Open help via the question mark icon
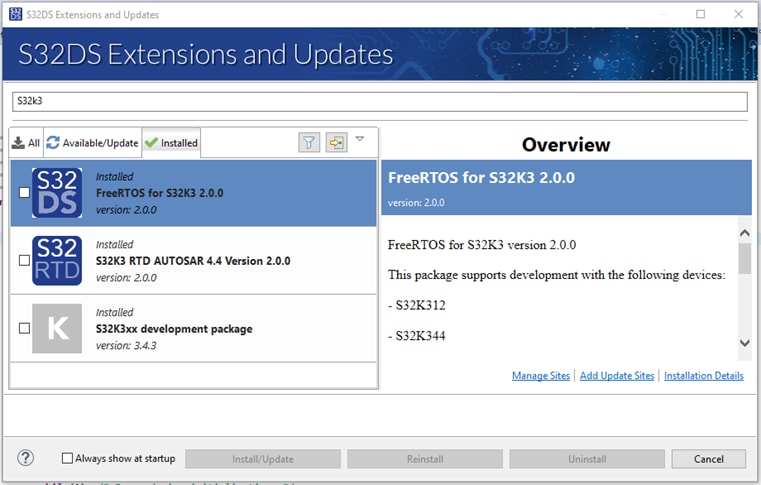 (x=26, y=458)
